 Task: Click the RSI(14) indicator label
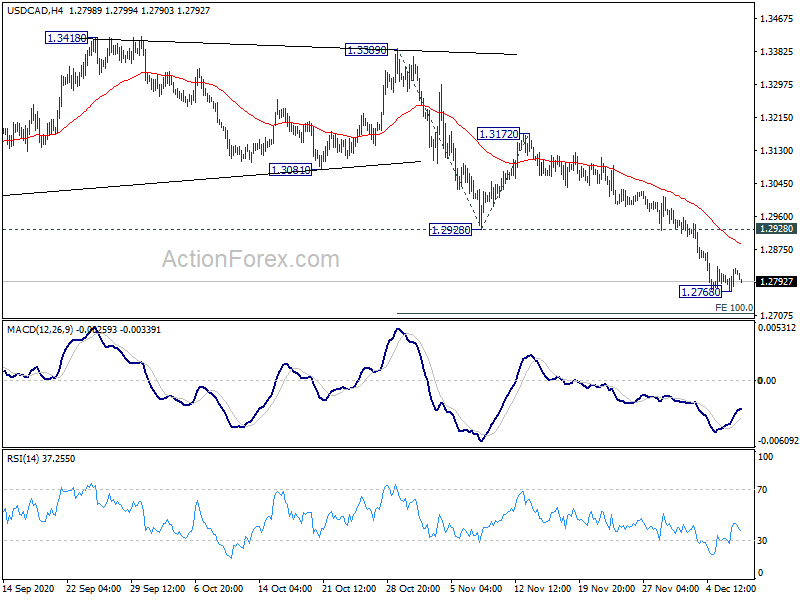[x=23, y=459]
